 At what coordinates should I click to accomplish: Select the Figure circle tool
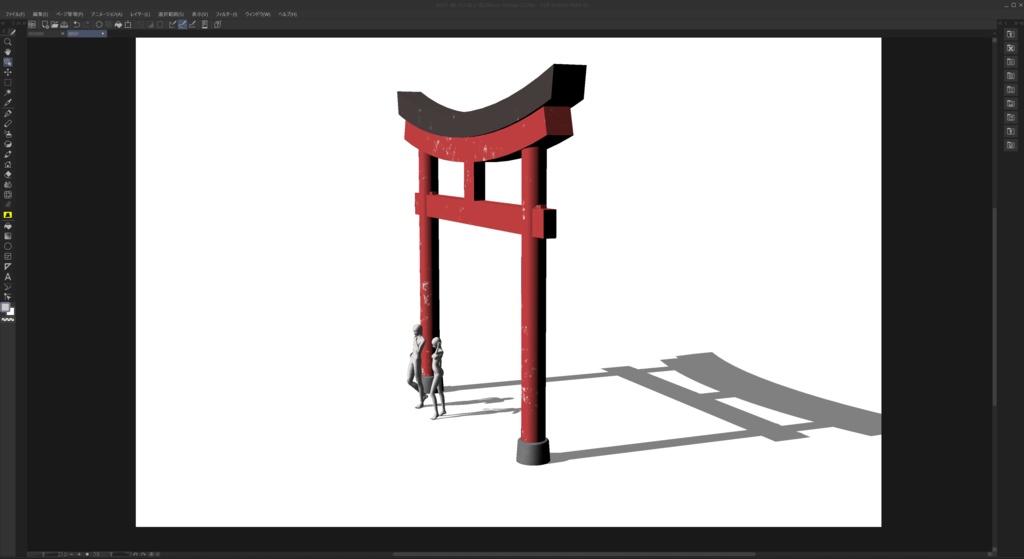[8, 246]
